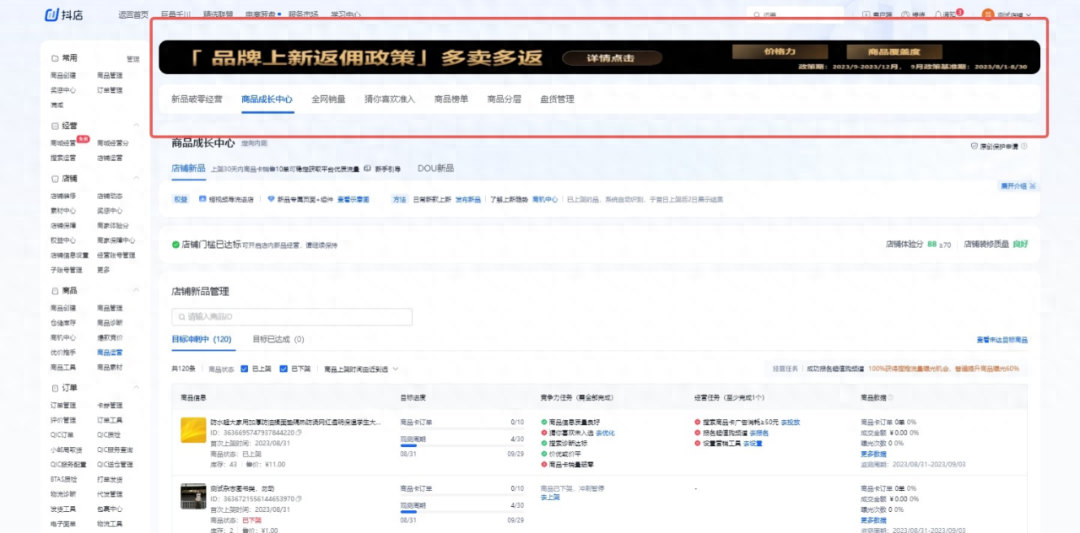Open the 商品榜单 tab
The height and width of the screenshot is (533, 1080).
(x=451, y=99)
